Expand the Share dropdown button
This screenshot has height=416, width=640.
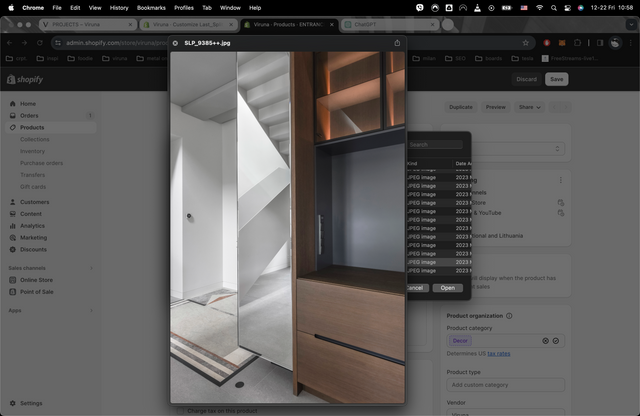coord(529,107)
